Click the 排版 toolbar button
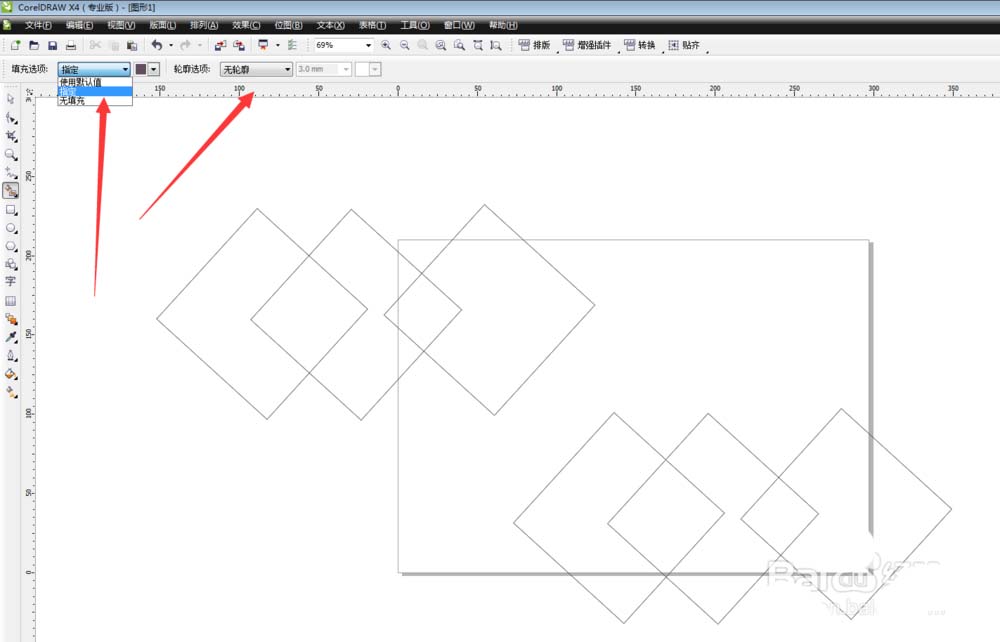 534,45
